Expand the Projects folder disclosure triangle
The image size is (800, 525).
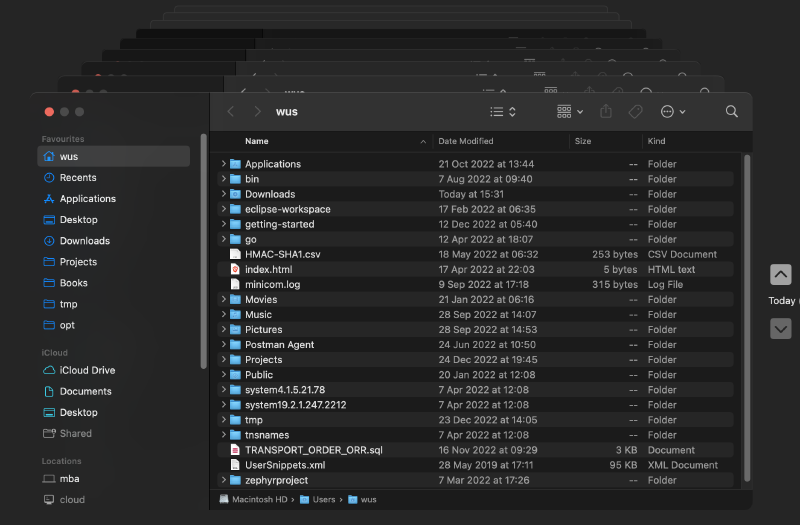(x=224, y=360)
